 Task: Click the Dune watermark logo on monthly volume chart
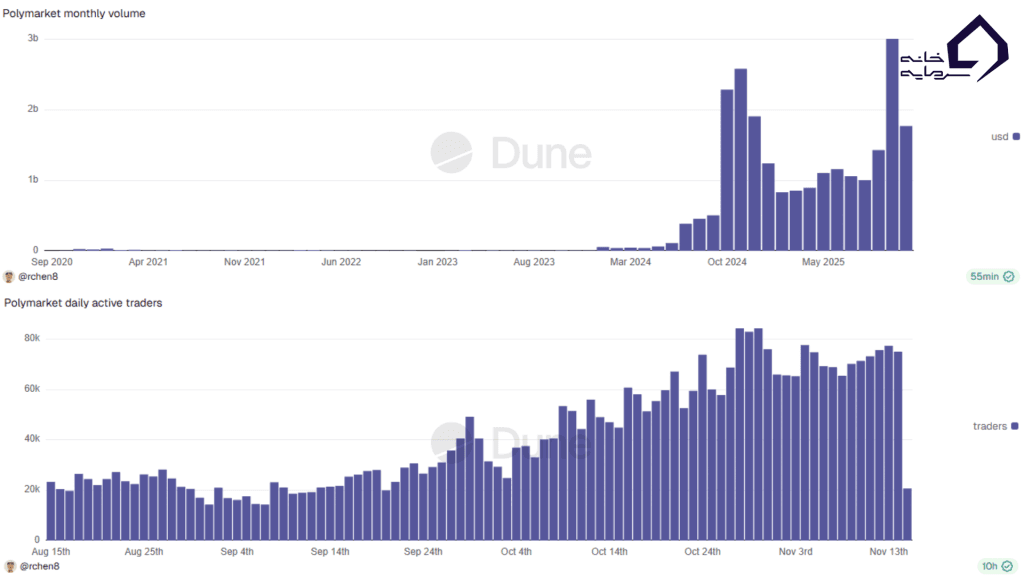[451, 152]
